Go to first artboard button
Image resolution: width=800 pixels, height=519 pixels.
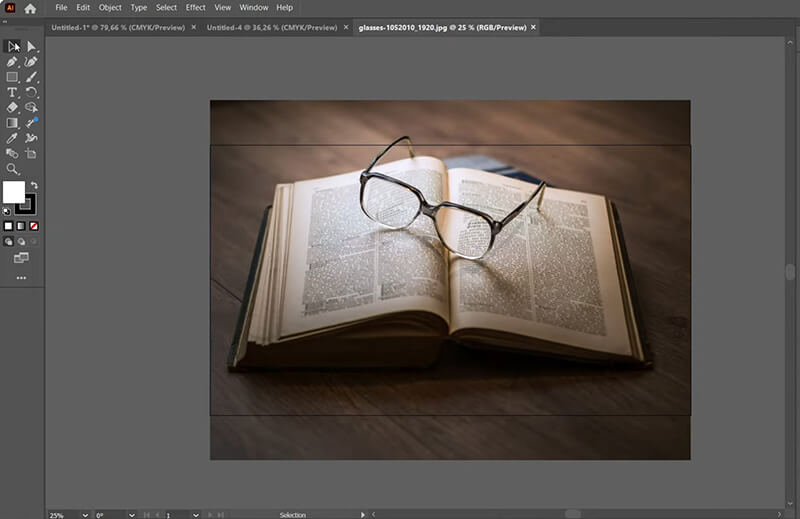point(147,515)
